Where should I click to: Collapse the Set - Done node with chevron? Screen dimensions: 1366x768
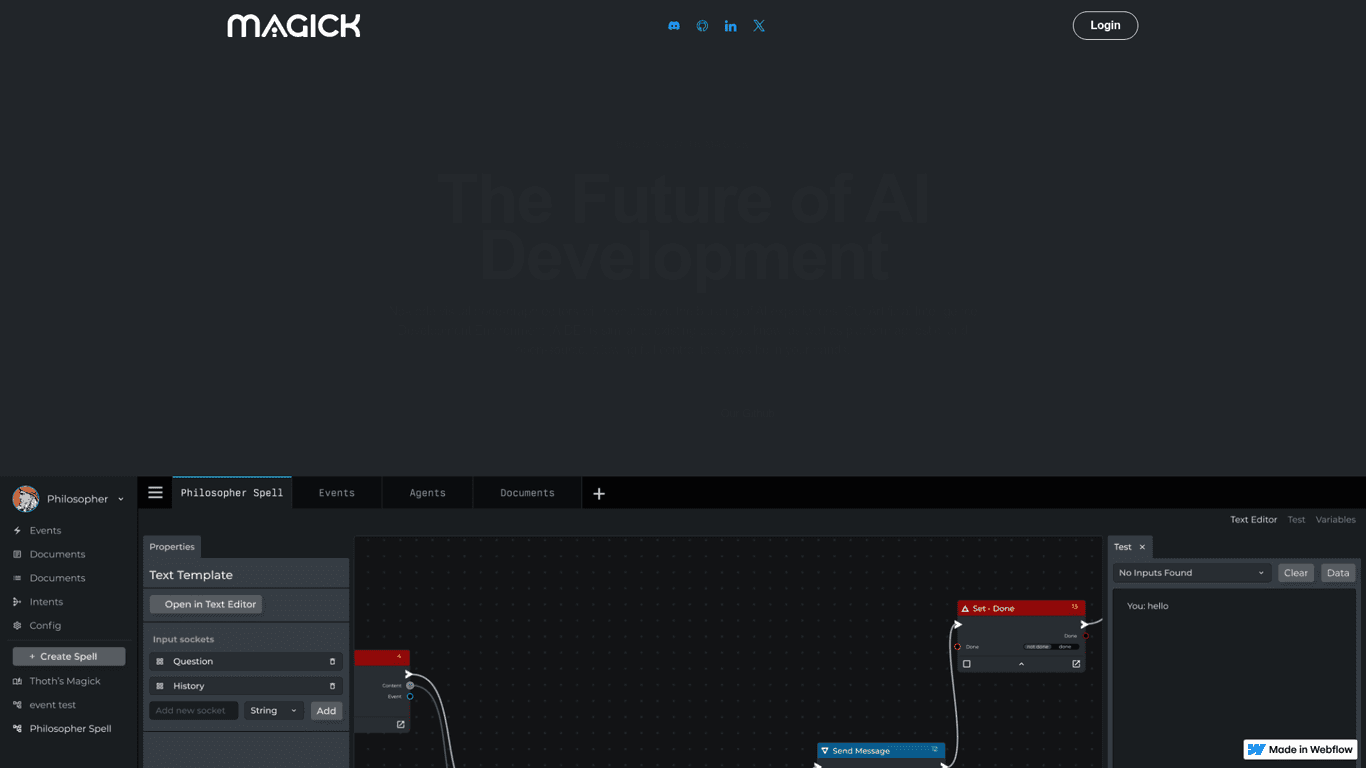pyautogui.click(x=1021, y=664)
